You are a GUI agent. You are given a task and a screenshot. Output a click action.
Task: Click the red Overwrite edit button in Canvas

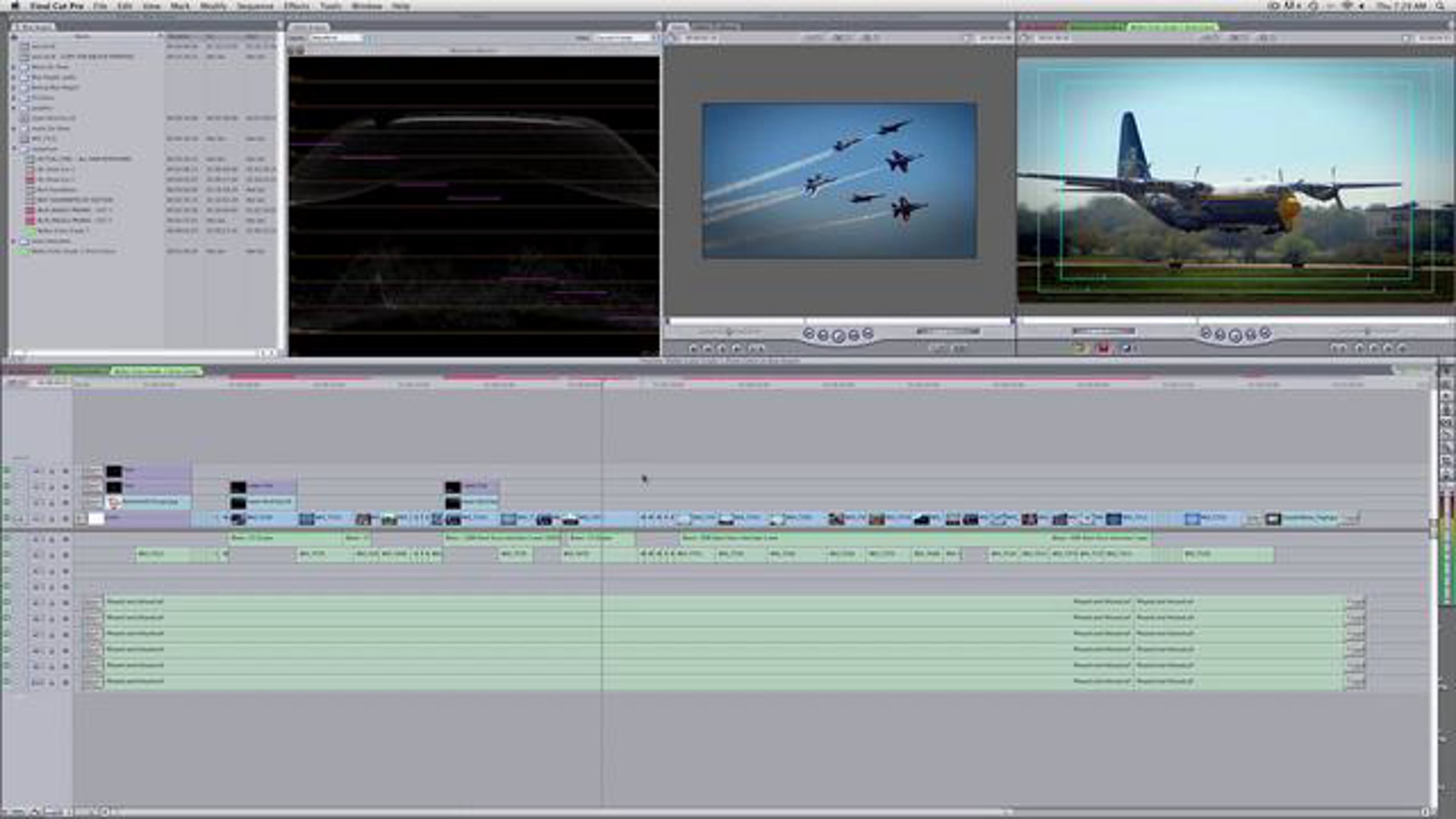1104,348
